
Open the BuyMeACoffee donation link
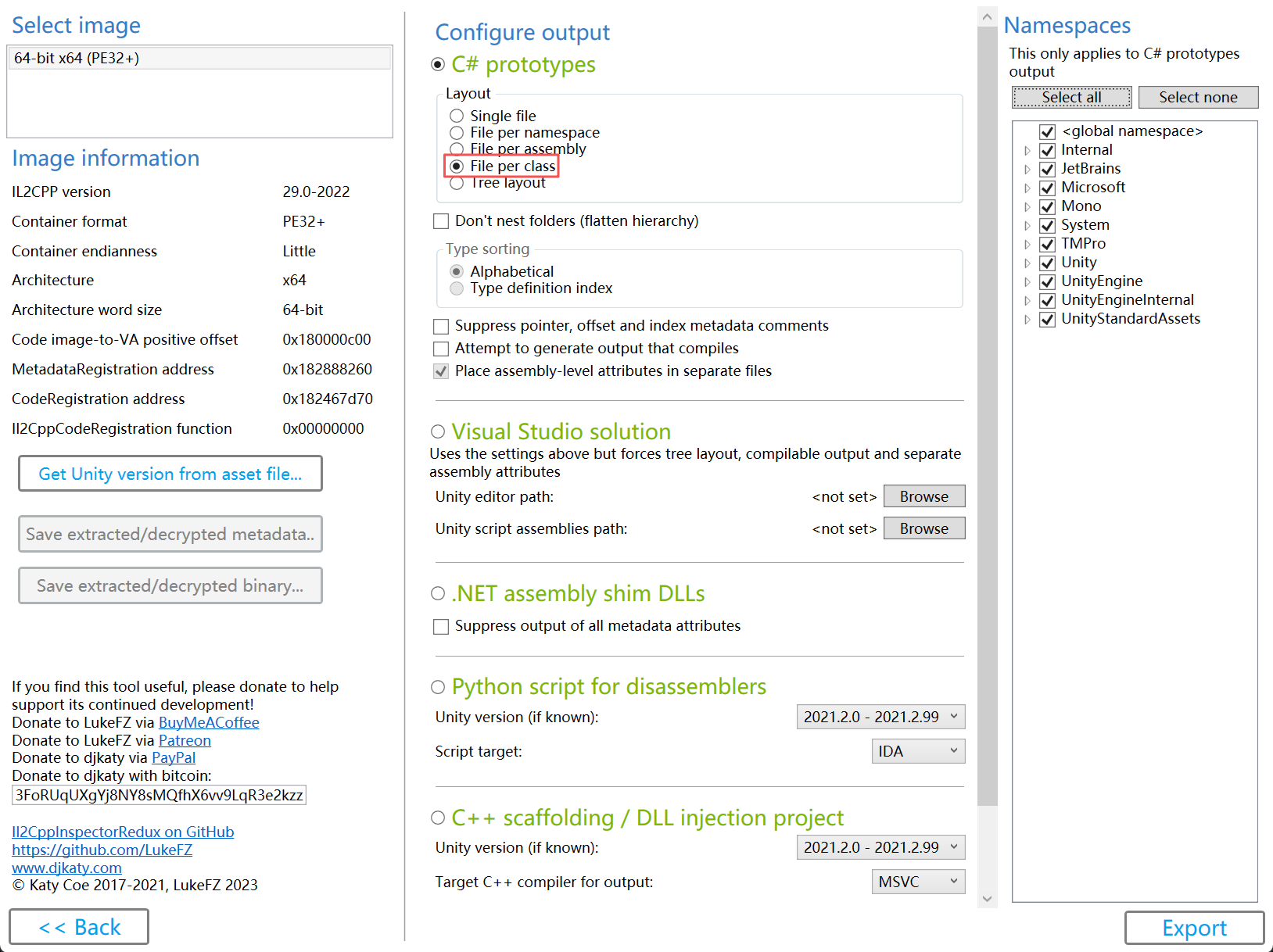[209, 723]
